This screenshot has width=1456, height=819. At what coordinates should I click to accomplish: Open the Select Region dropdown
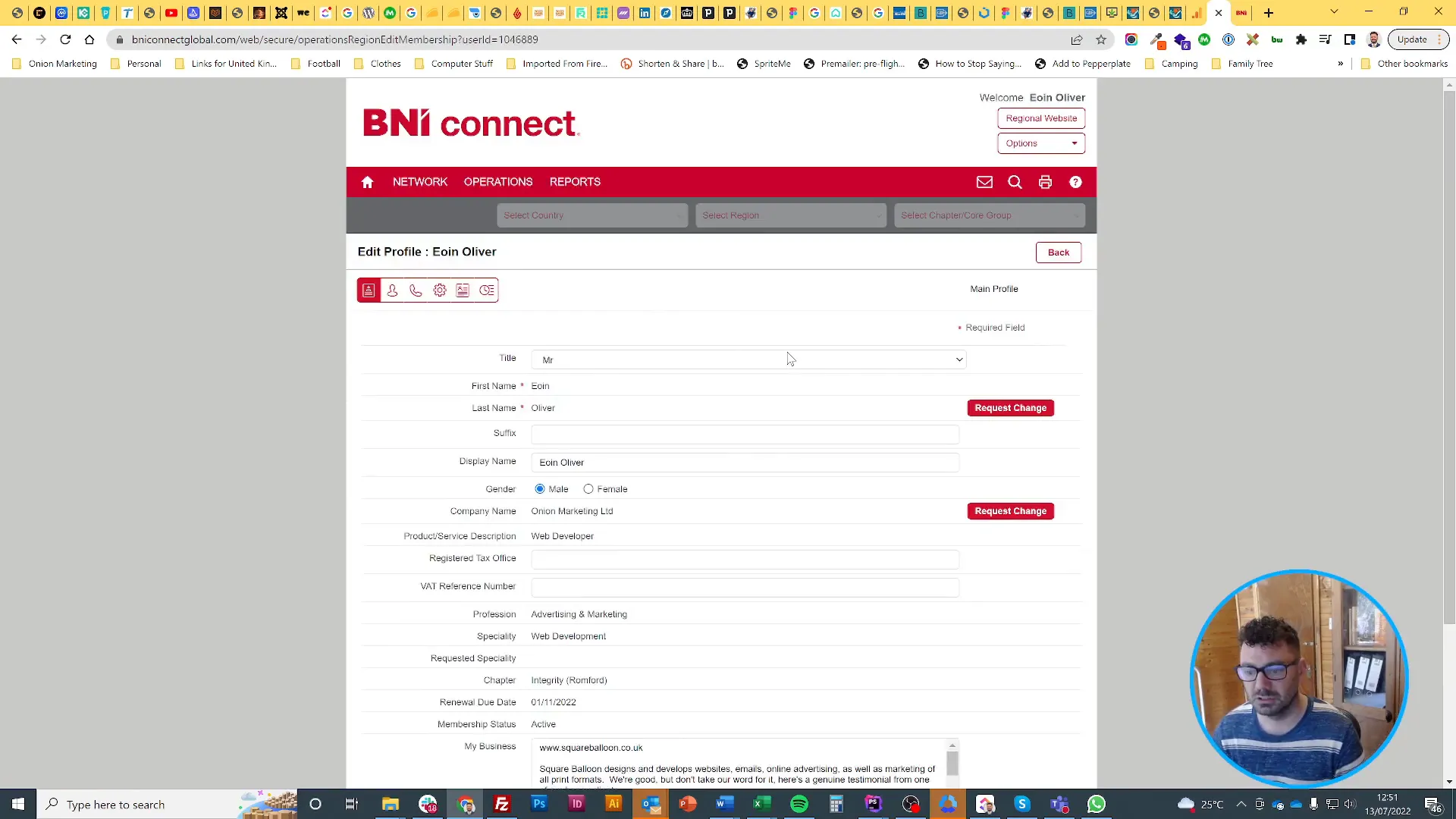[791, 215]
